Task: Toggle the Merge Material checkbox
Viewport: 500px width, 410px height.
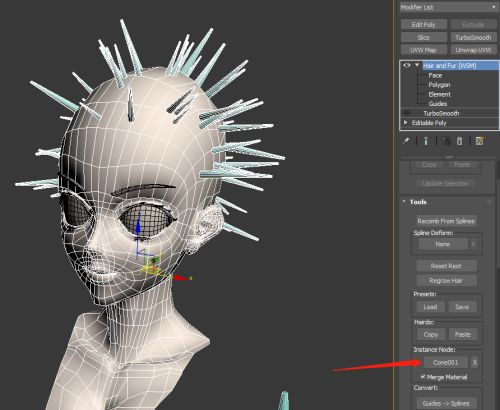Action: click(423, 377)
